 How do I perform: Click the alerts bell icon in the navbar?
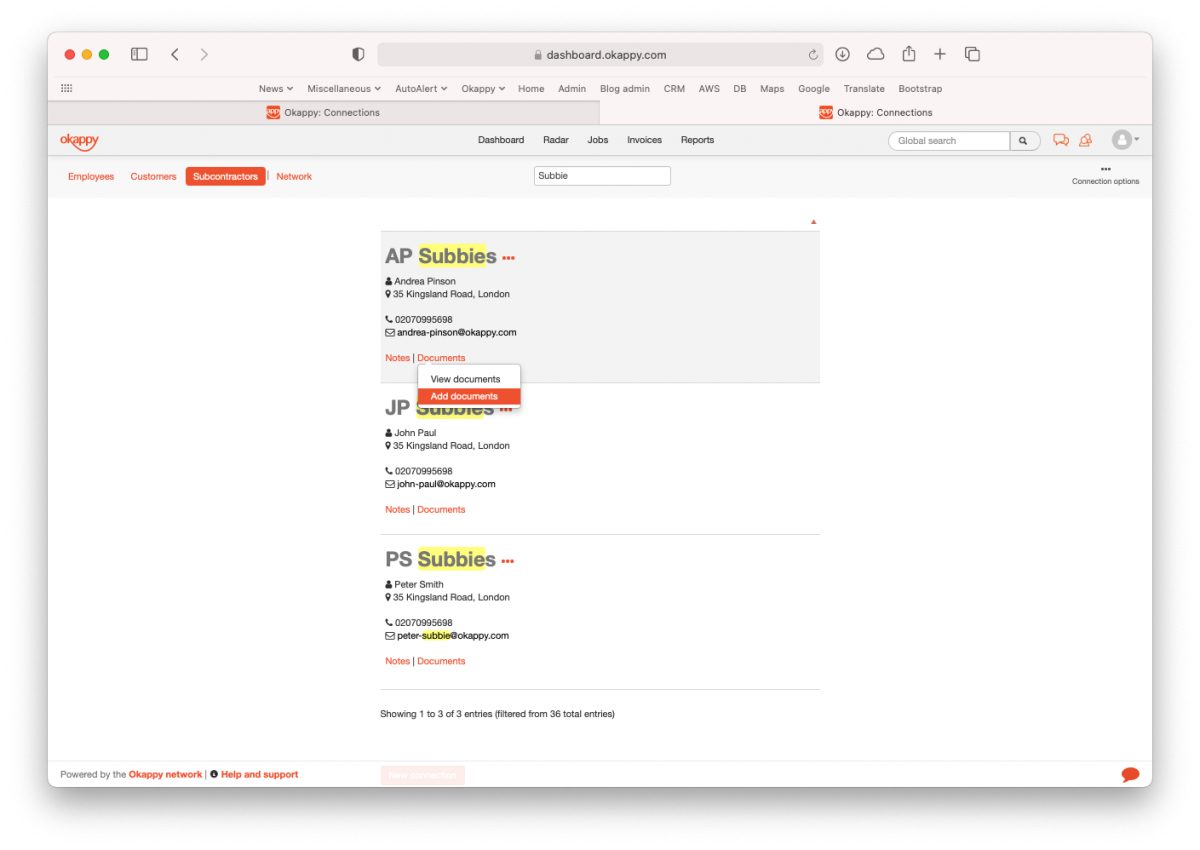point(1086,140)
